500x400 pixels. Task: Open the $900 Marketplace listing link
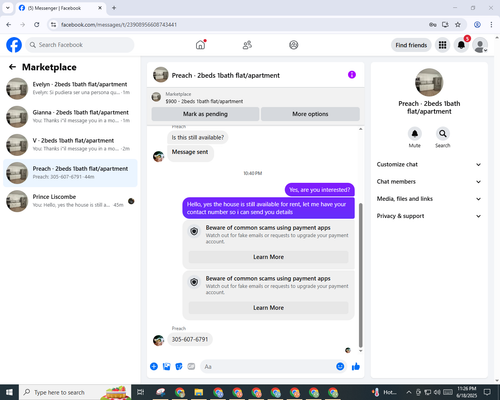tap(204, 101)
